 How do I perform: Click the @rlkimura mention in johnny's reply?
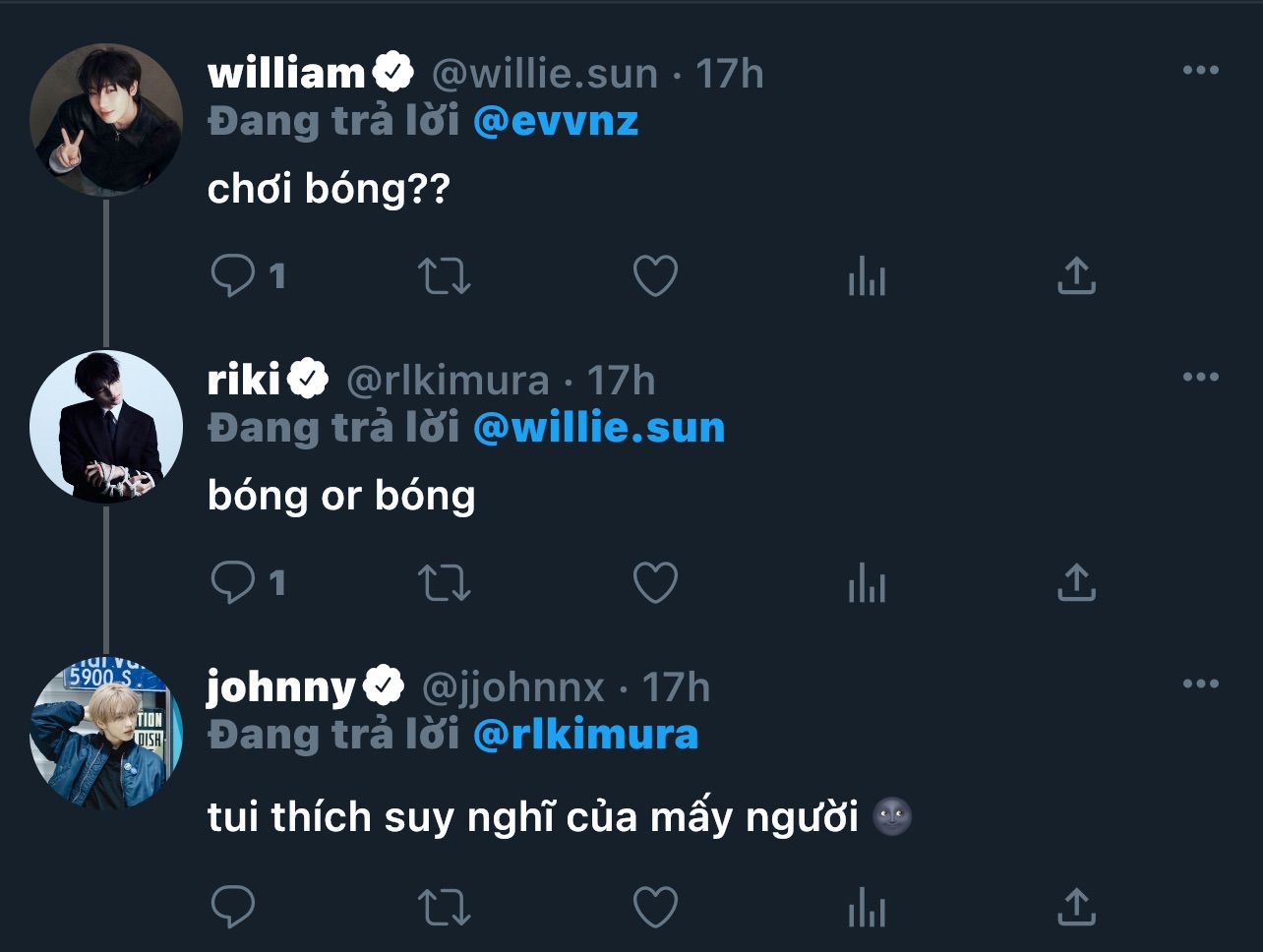[586, 735]
